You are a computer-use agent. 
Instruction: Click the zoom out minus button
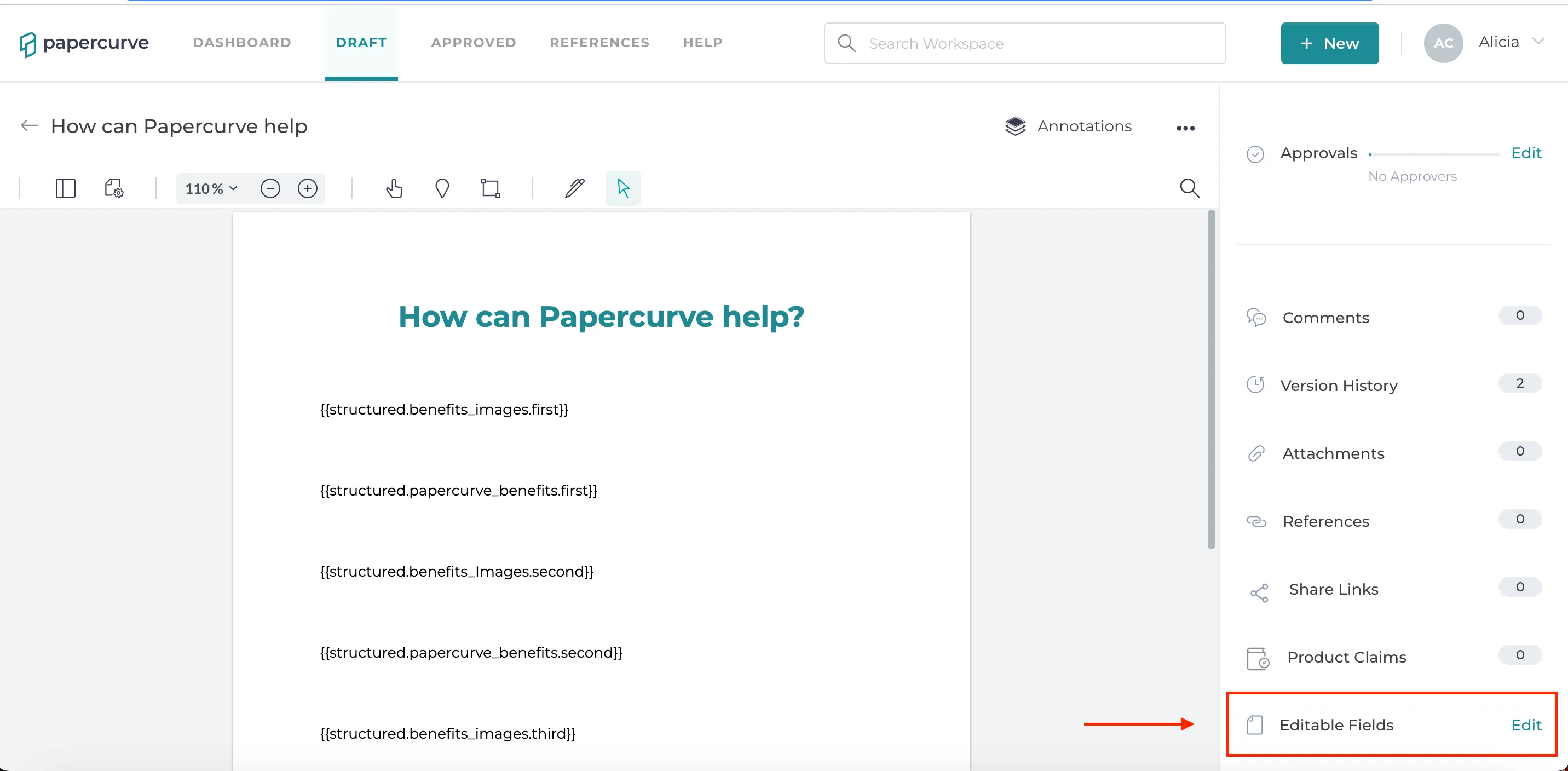point(270,188)
